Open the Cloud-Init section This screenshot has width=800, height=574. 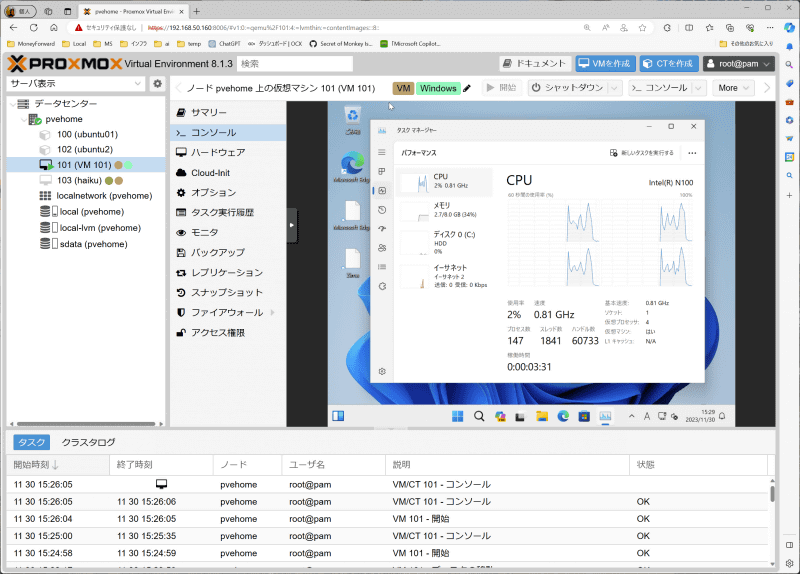[228, 172]
